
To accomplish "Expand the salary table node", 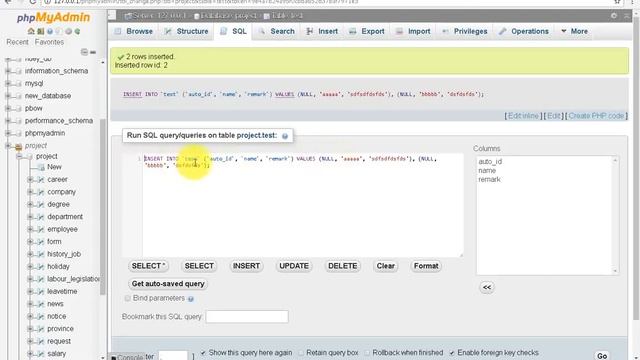I will tap(30, 354).
